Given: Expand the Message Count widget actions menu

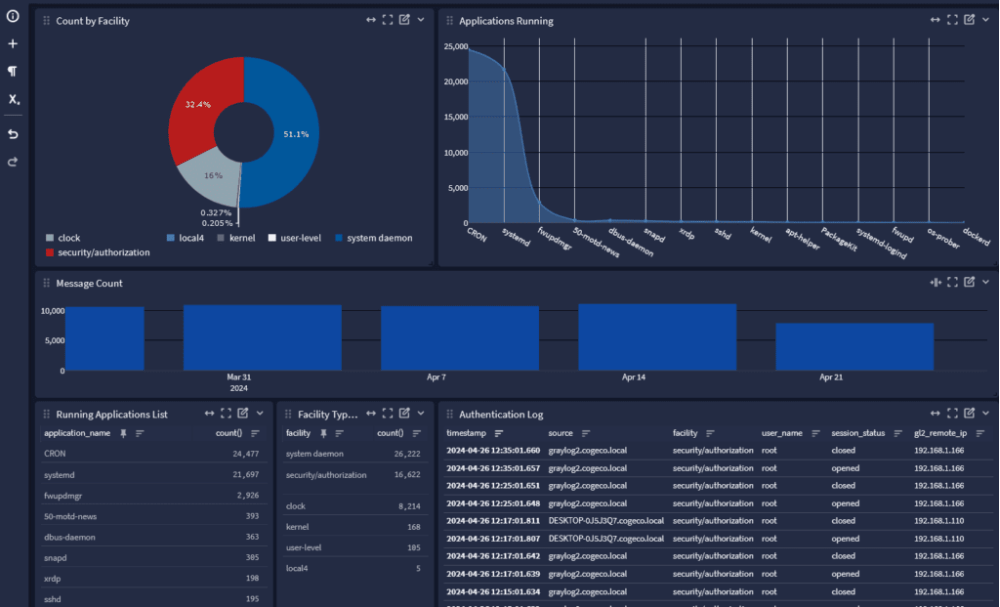Looking at the screenshot, I should pos(985,283).
